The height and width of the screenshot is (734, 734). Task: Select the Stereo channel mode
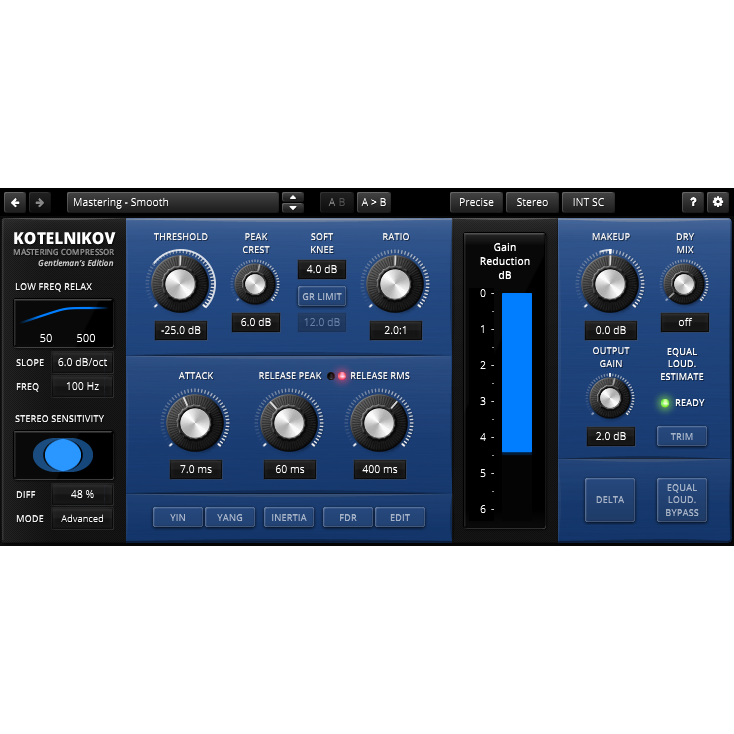pyautogui.click(x=532, y=202)
